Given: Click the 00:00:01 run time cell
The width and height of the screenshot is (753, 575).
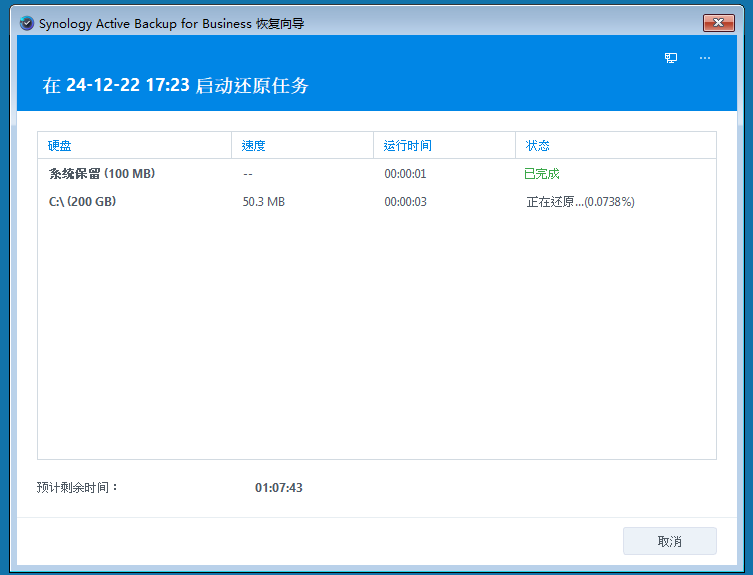Looking at the screenshot, I should tap(406, 174).
